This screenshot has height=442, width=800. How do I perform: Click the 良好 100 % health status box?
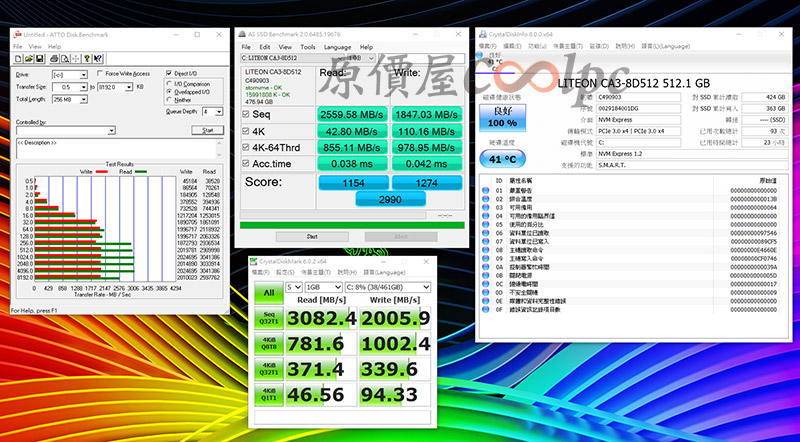[503, 118]
